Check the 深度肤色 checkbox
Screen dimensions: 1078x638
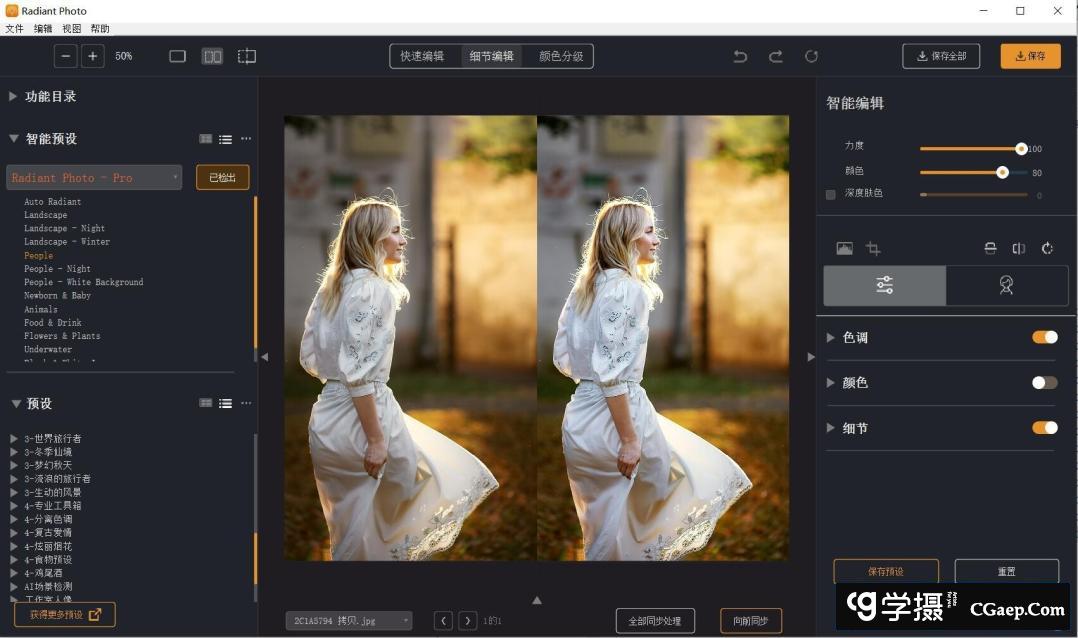[830, 194]
